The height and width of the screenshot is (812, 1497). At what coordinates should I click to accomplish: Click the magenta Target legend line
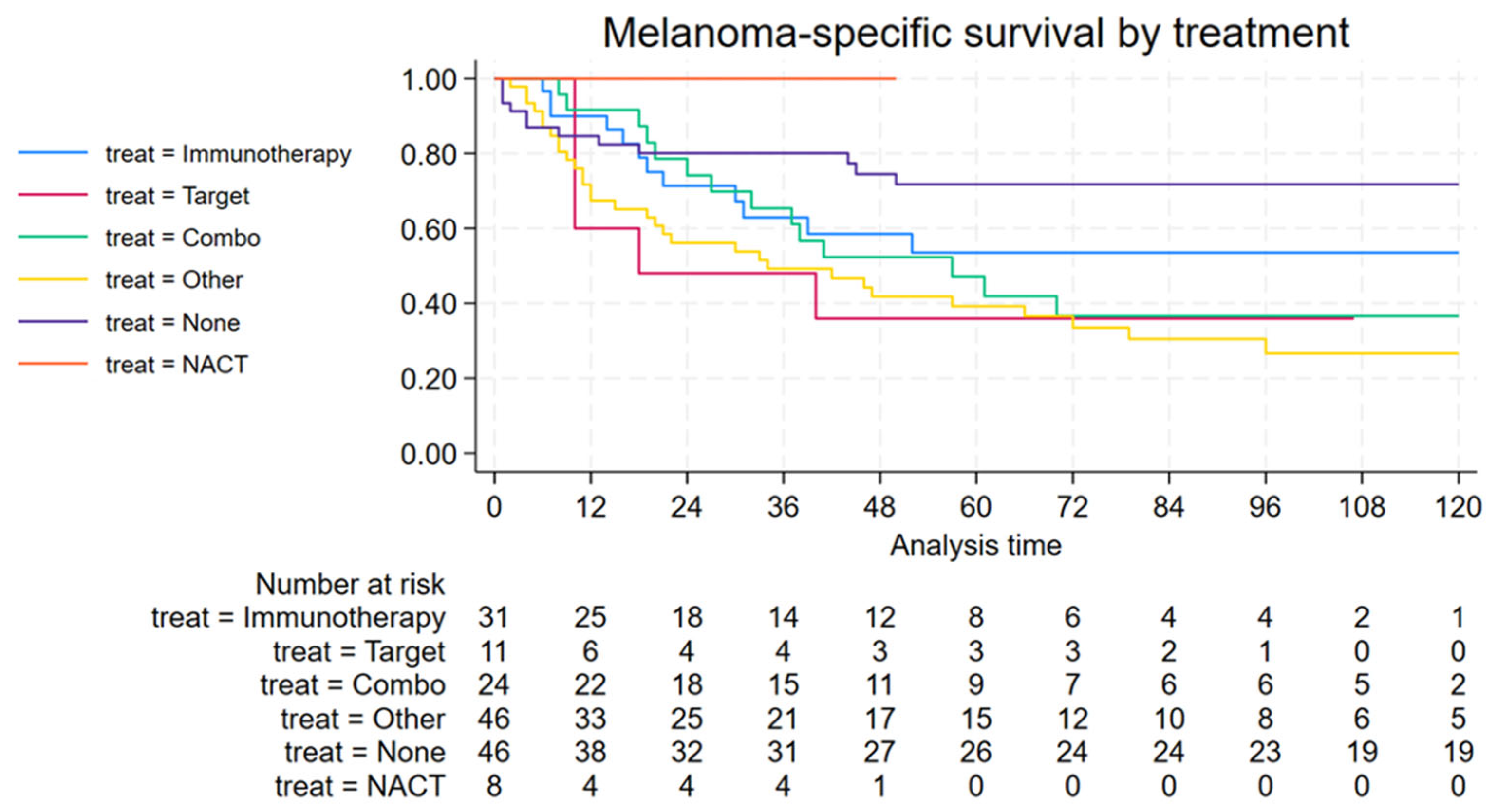(53, 195)
